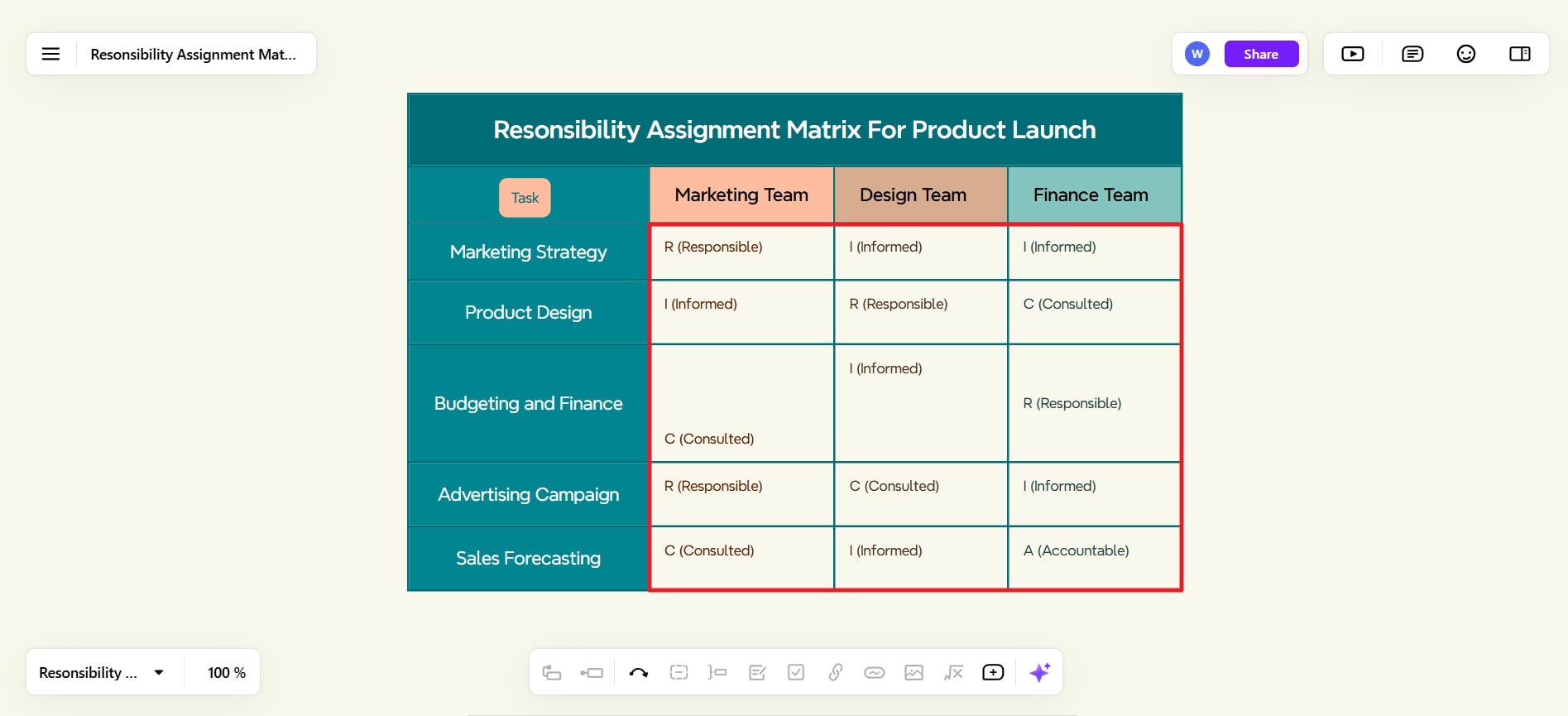
Task: Select the Advertising Campaign row header
Action: (528, 494)
